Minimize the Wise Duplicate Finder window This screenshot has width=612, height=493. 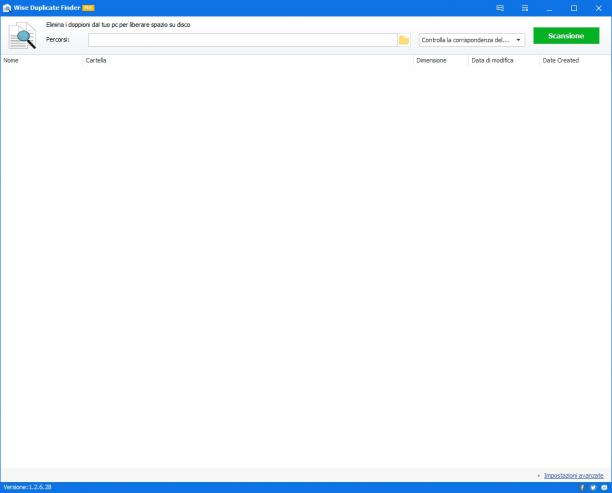(549, 8)
